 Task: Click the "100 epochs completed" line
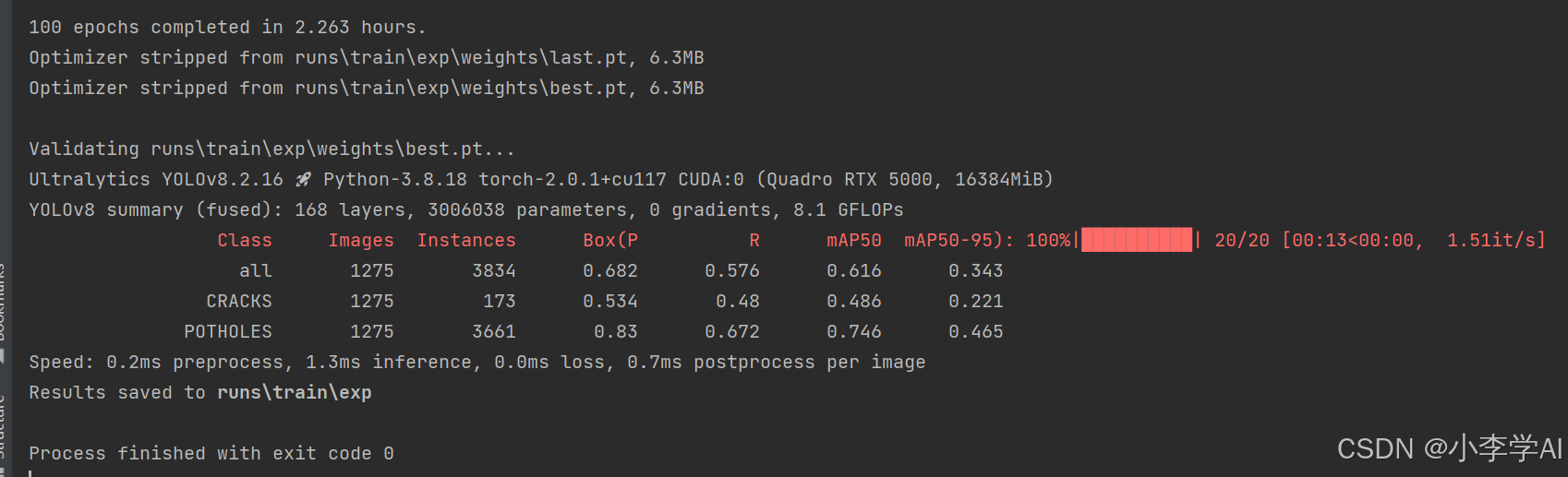[x=227, y=27]
